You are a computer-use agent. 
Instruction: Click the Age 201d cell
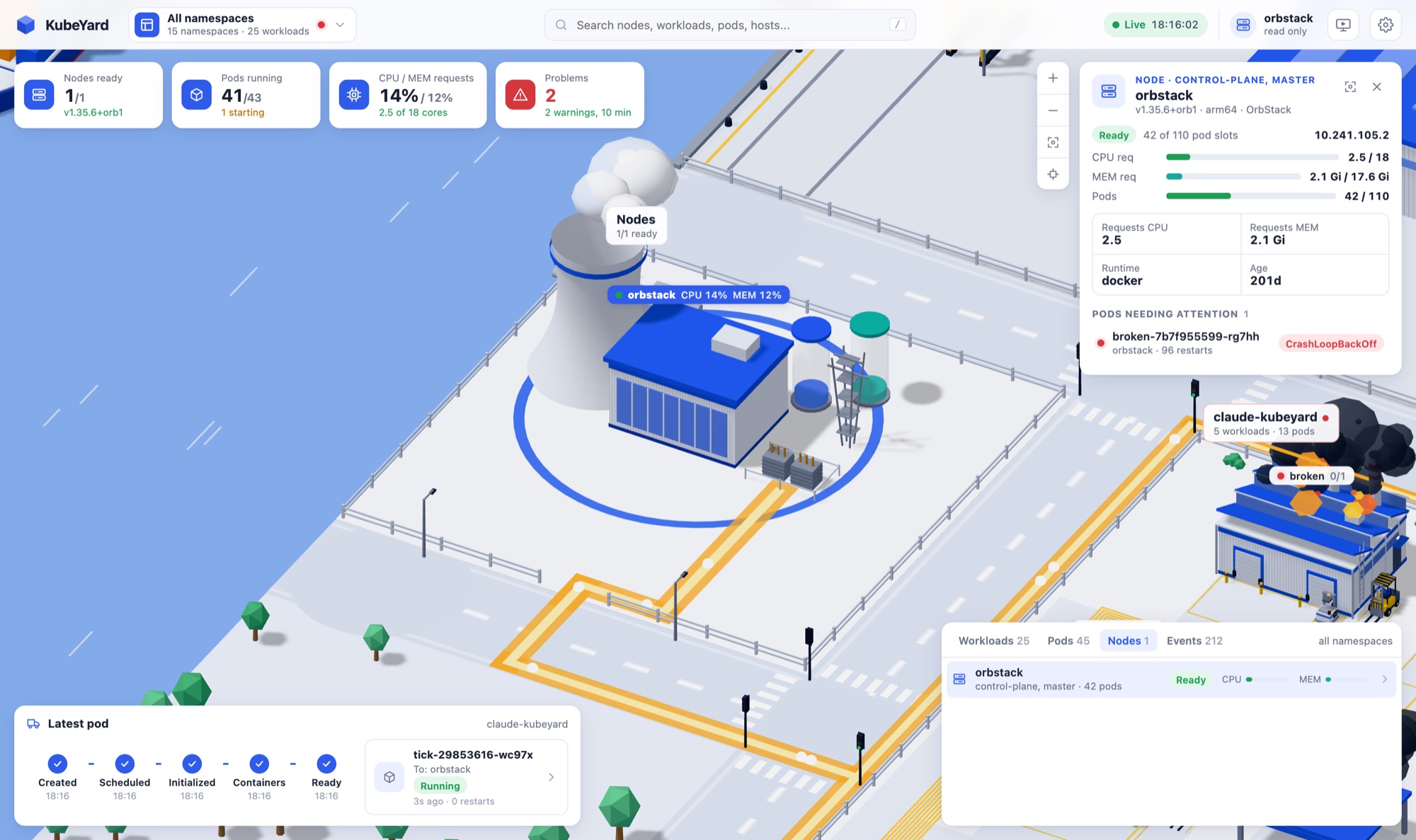point(1315,275)
